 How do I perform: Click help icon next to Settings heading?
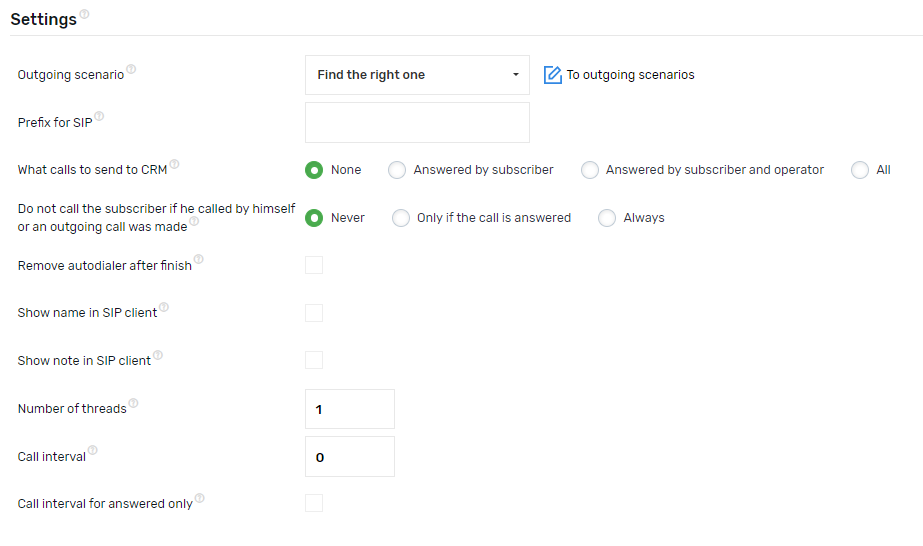click(x=84, y=14)
